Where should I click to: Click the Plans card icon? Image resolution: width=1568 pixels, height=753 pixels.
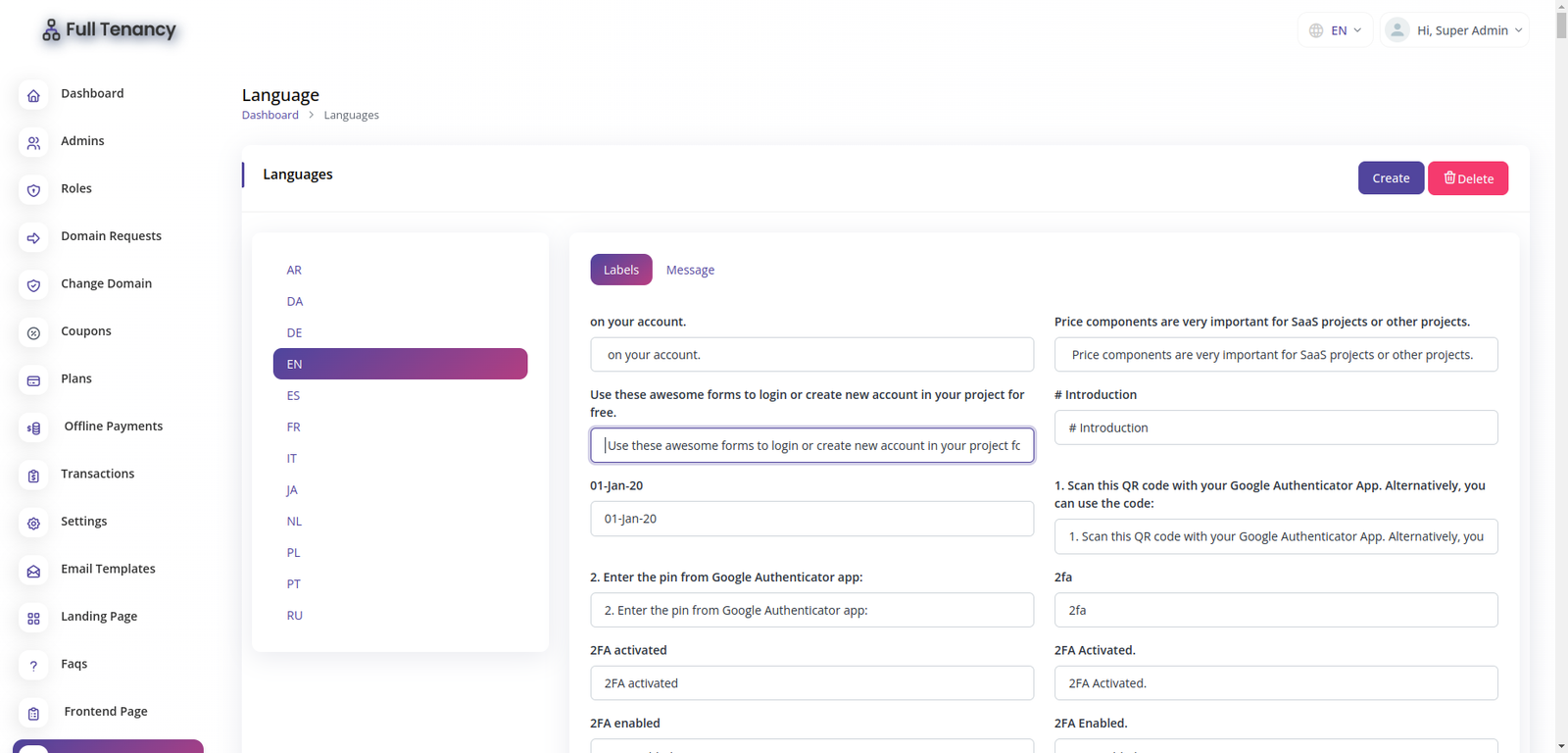pyautogui.click(x=33, y=380)
